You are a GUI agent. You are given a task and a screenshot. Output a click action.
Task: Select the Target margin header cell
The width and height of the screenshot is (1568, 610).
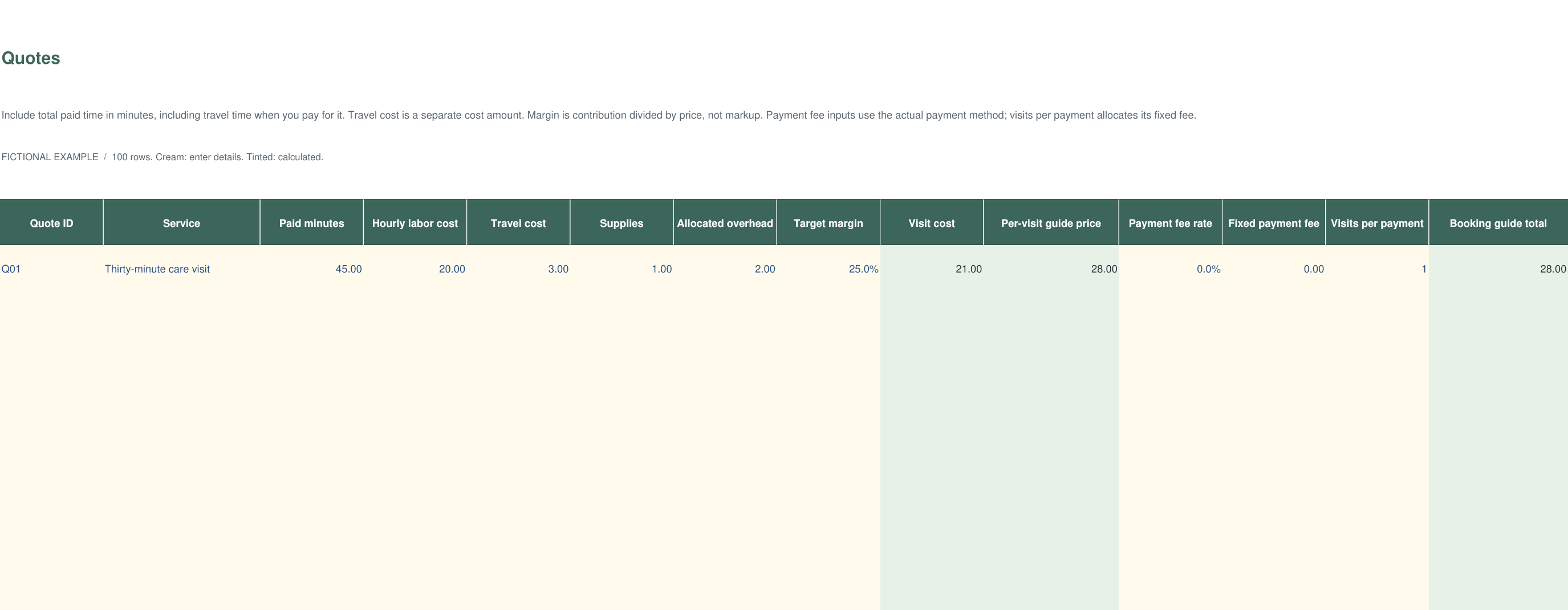[828, 223]
